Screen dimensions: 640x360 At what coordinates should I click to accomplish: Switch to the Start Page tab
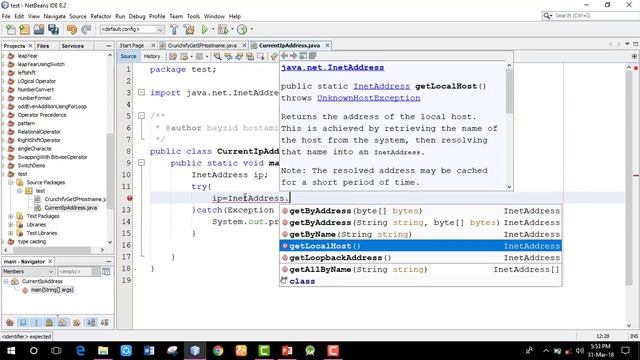132,45
